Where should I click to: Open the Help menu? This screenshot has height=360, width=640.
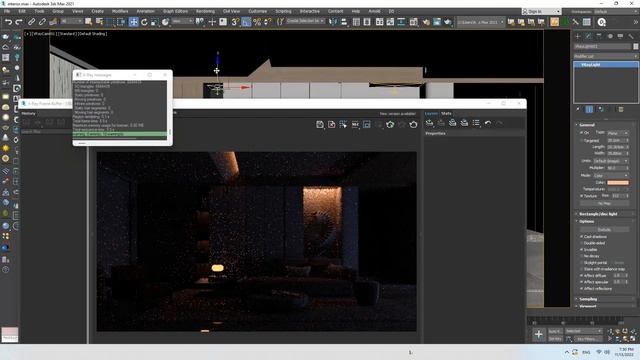[356, 11]
